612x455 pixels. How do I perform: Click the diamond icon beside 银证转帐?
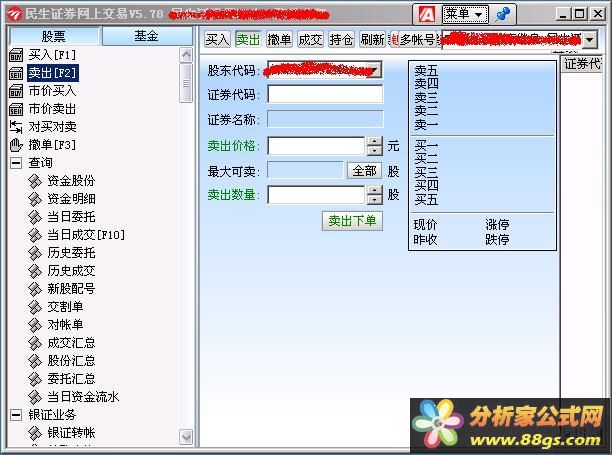(x=35, y=433)
